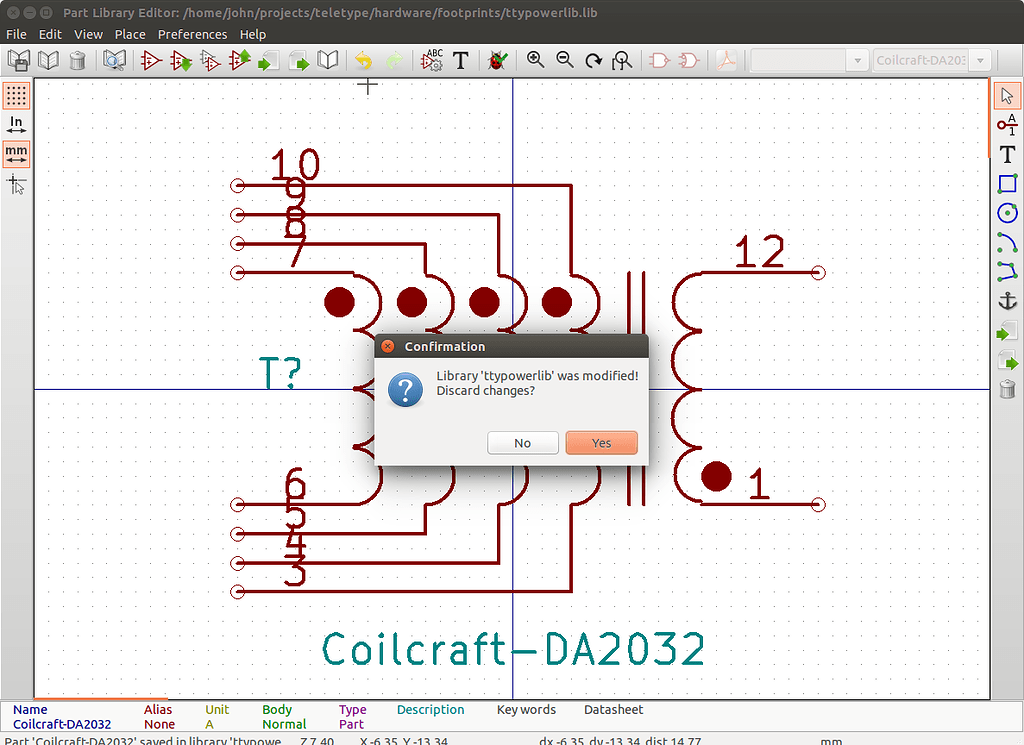1024x745 pixels.
Task: Toggle full-screen cursor shape
Action: 16,184
